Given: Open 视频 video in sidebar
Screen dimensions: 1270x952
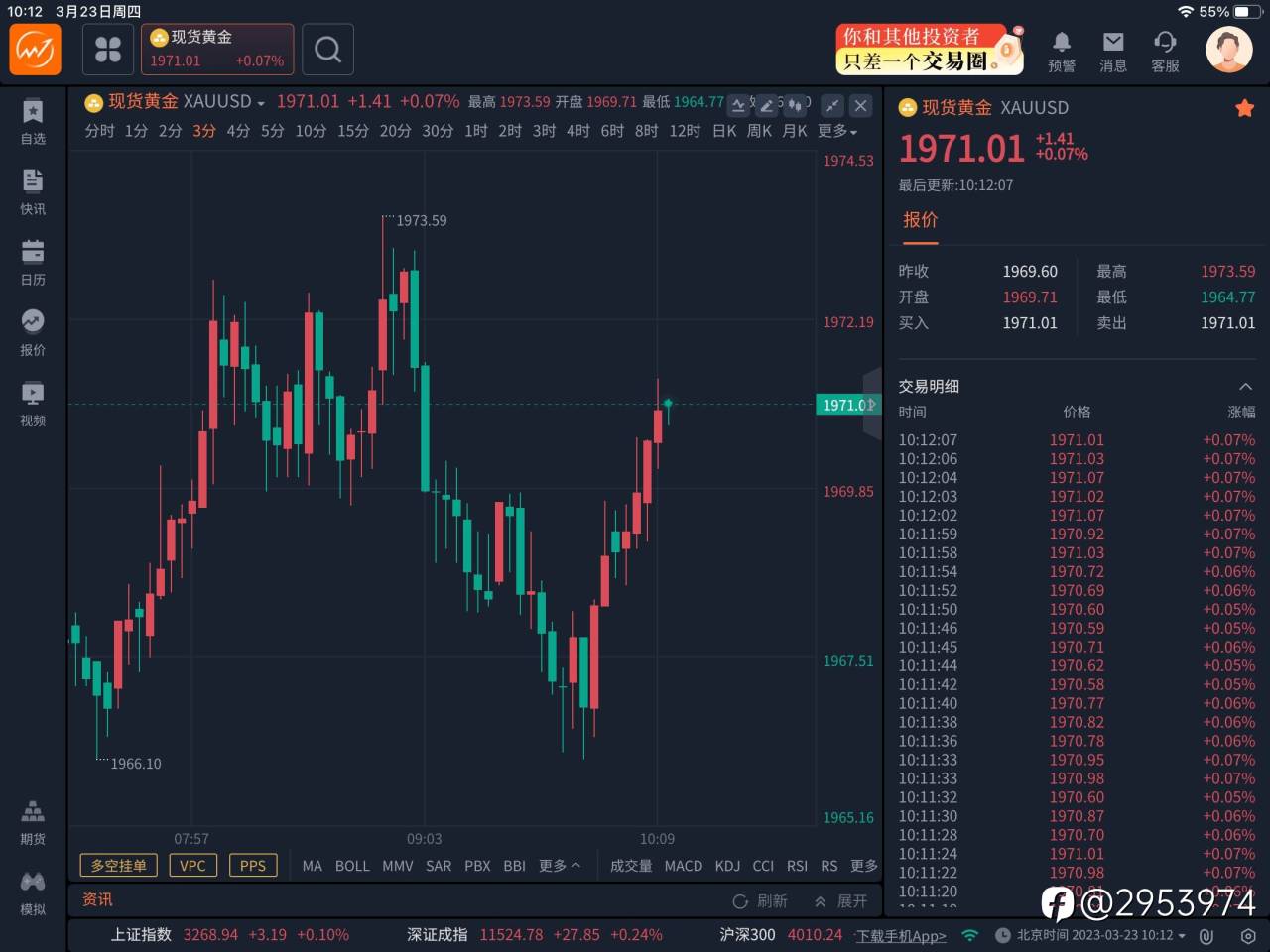Looking at the screenshot, I should (33, 404).
